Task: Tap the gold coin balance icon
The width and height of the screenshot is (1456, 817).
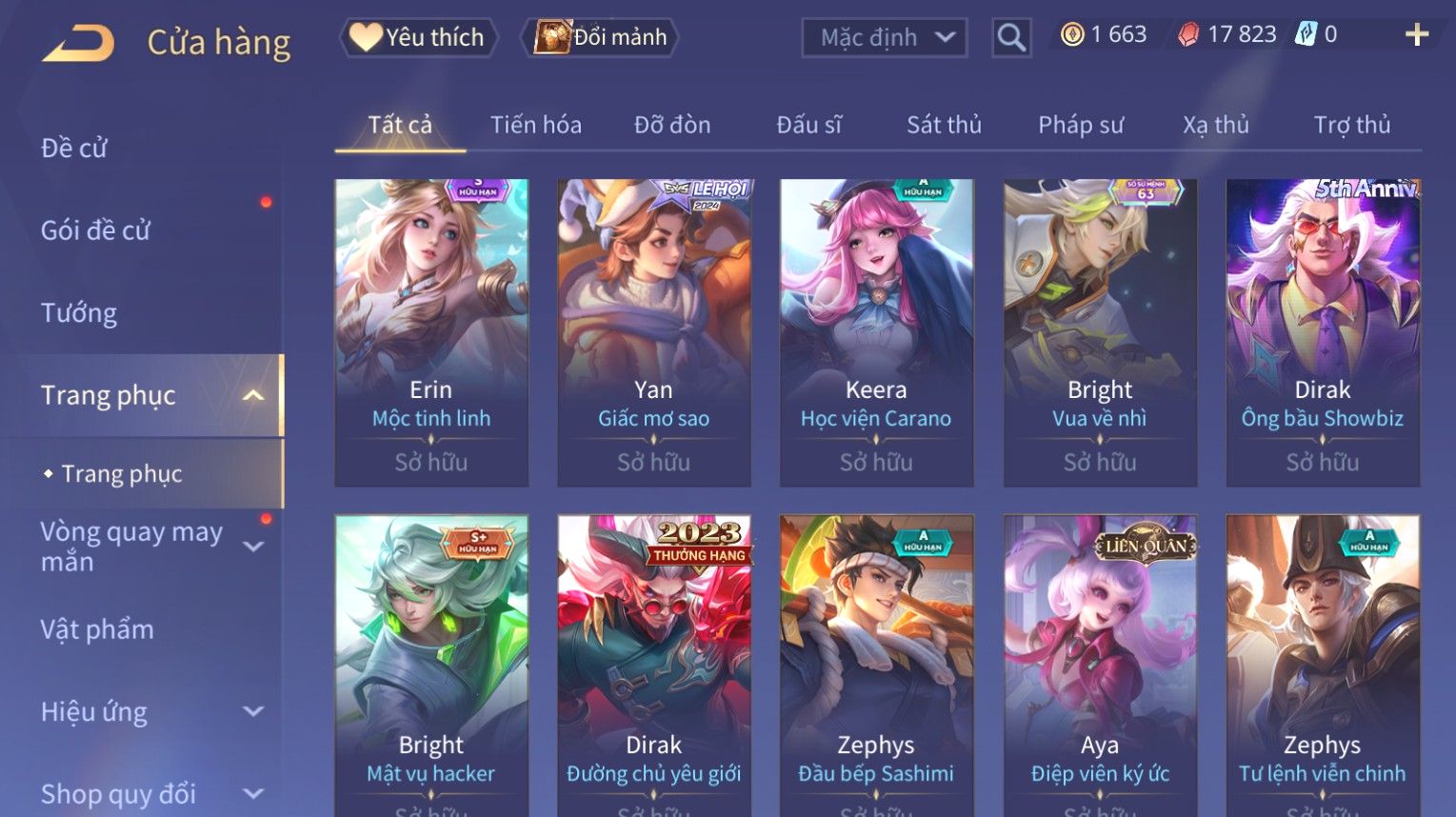Action: [1072, 35]
